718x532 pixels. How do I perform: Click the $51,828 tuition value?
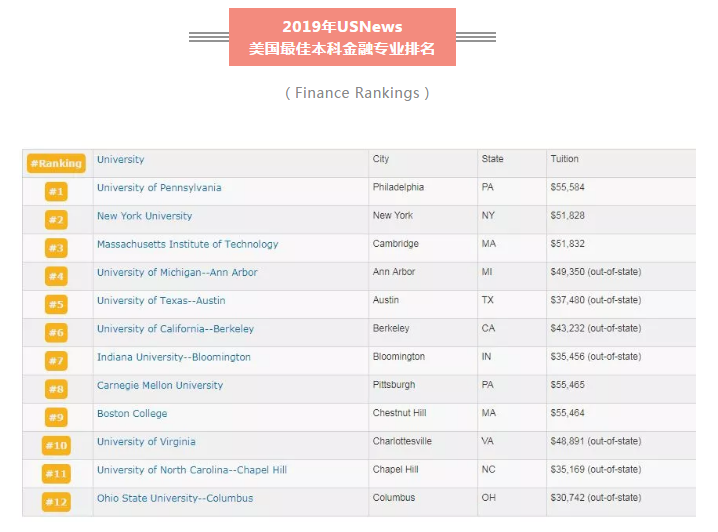pos(567,216)
